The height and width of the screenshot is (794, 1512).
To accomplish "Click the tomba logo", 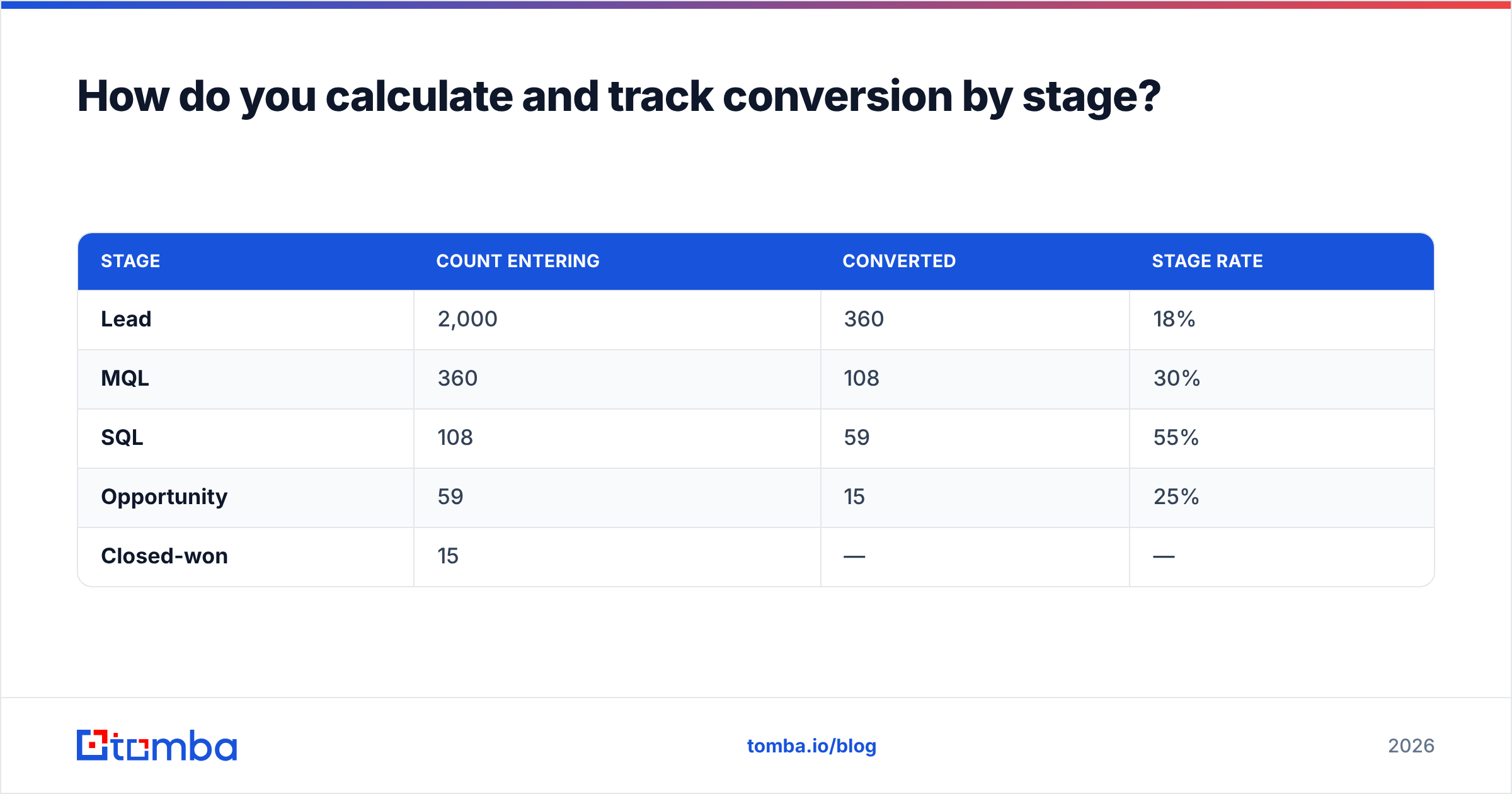I will (x=157, y=745).
